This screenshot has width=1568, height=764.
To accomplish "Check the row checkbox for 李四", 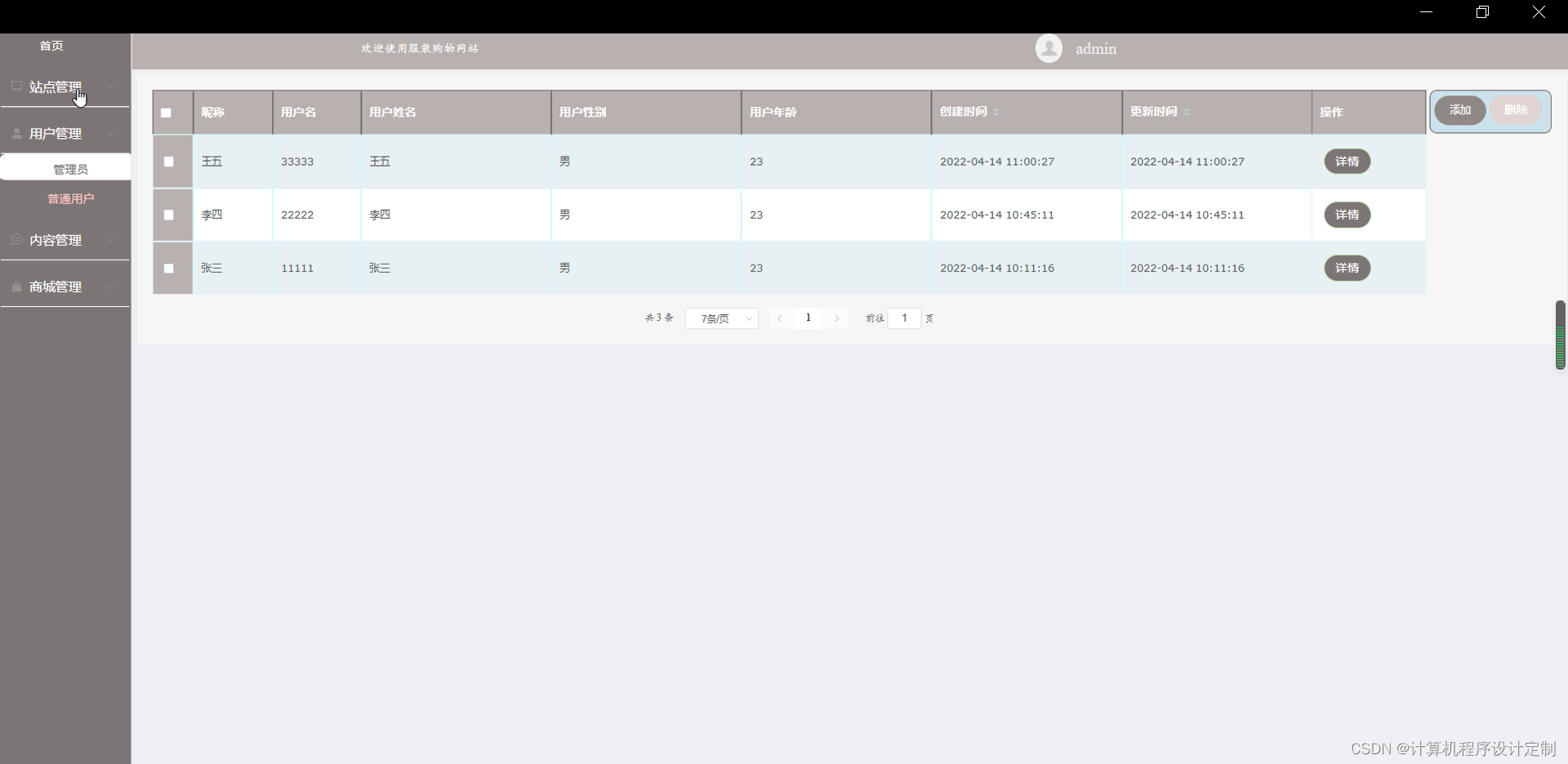I will [x=169, y=215].
